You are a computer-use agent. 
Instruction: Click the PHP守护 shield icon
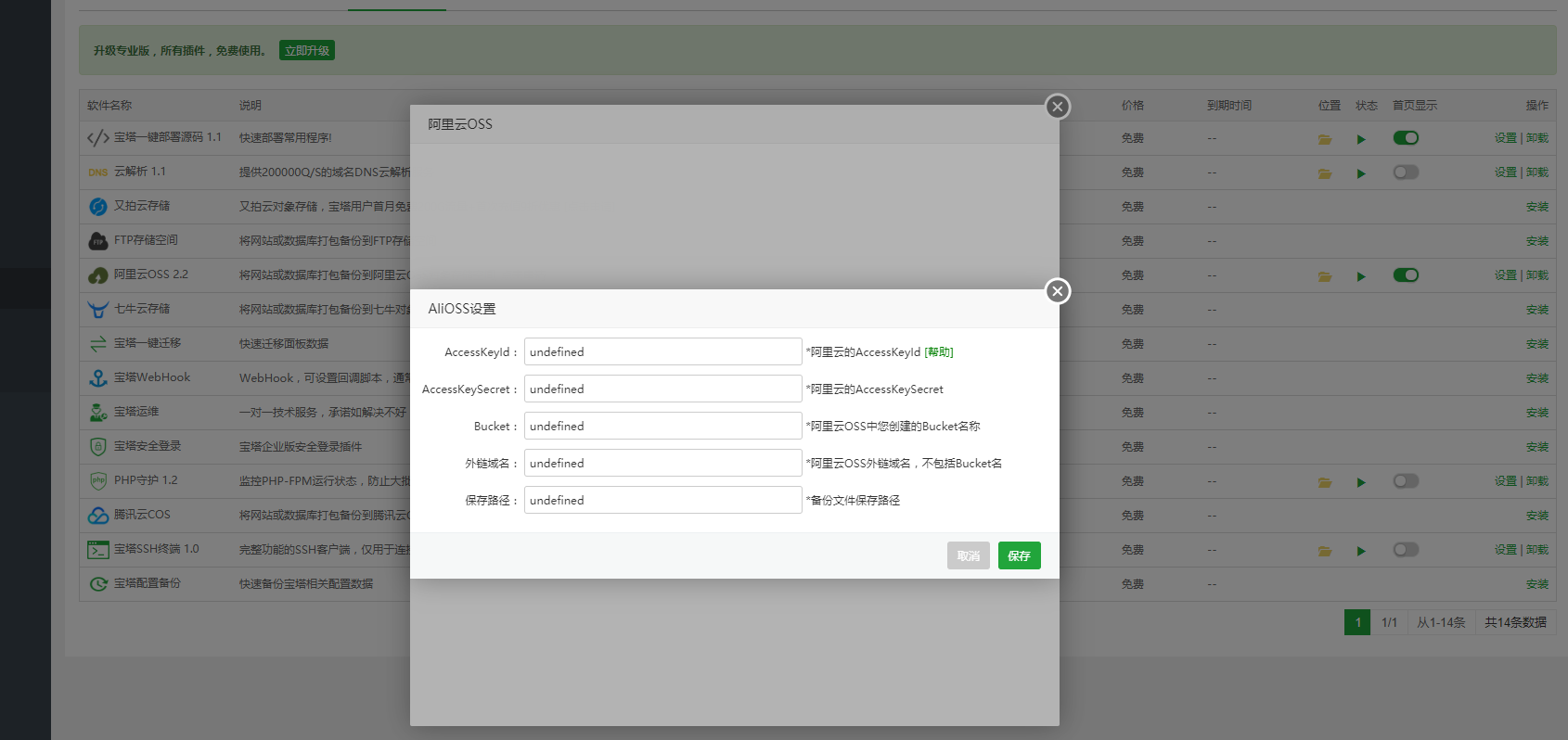click(98, 481)
